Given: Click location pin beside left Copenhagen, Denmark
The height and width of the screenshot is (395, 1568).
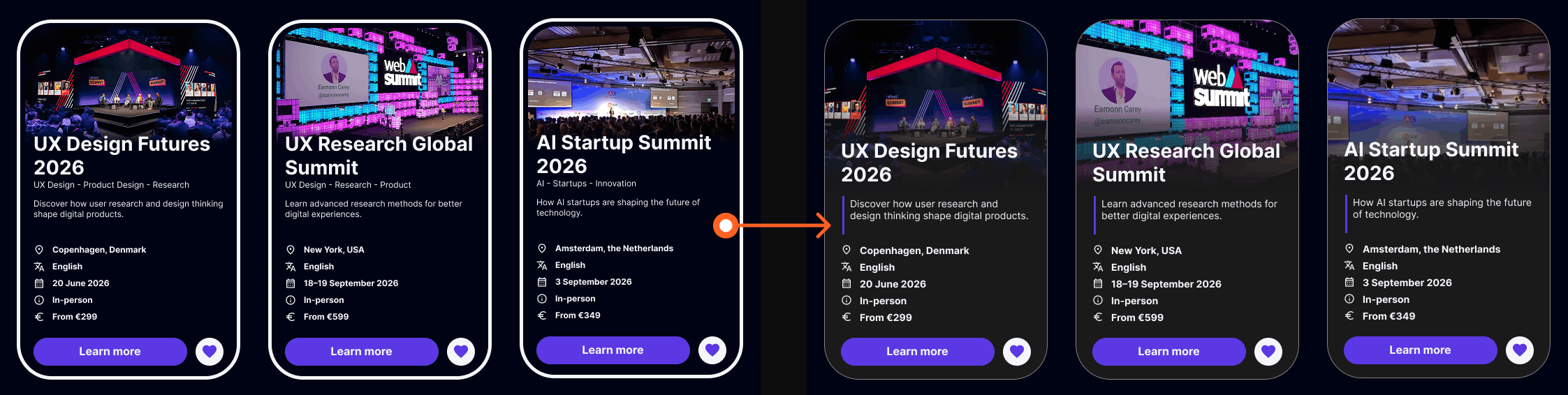Looking at the screenshot, I should (39, 250).
